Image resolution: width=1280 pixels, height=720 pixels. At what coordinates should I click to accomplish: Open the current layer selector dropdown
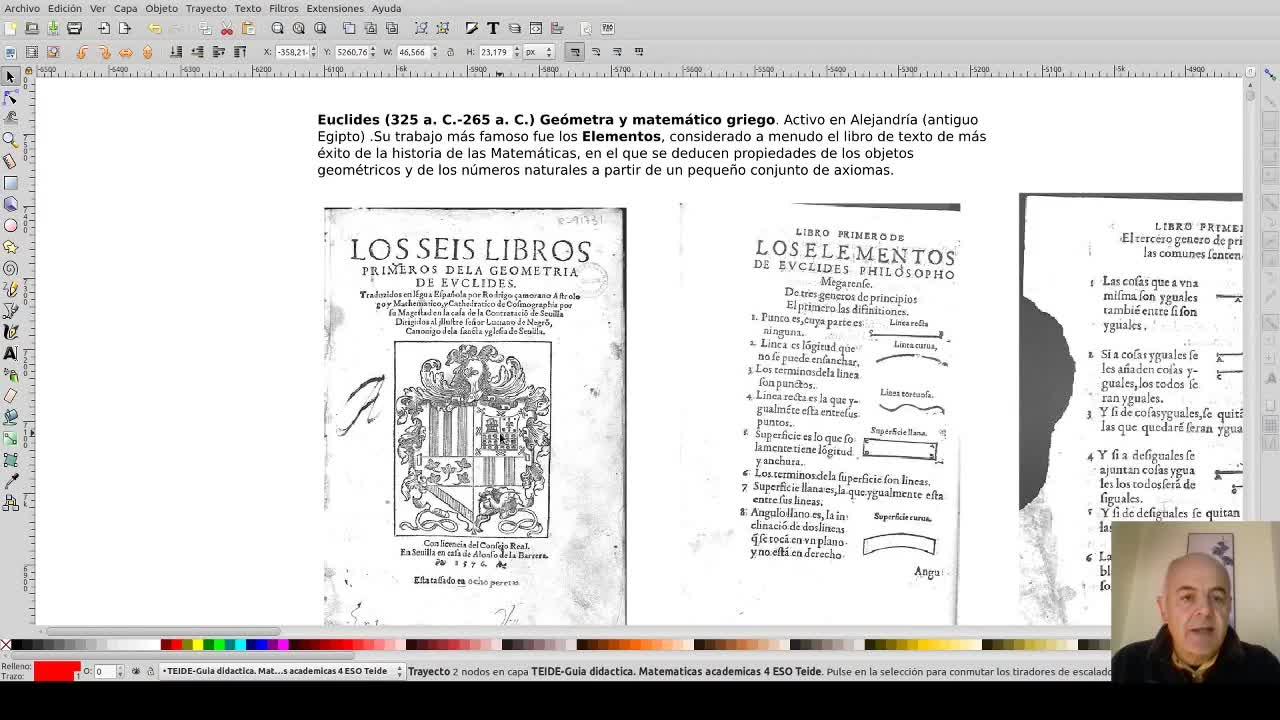coord(282,671)
